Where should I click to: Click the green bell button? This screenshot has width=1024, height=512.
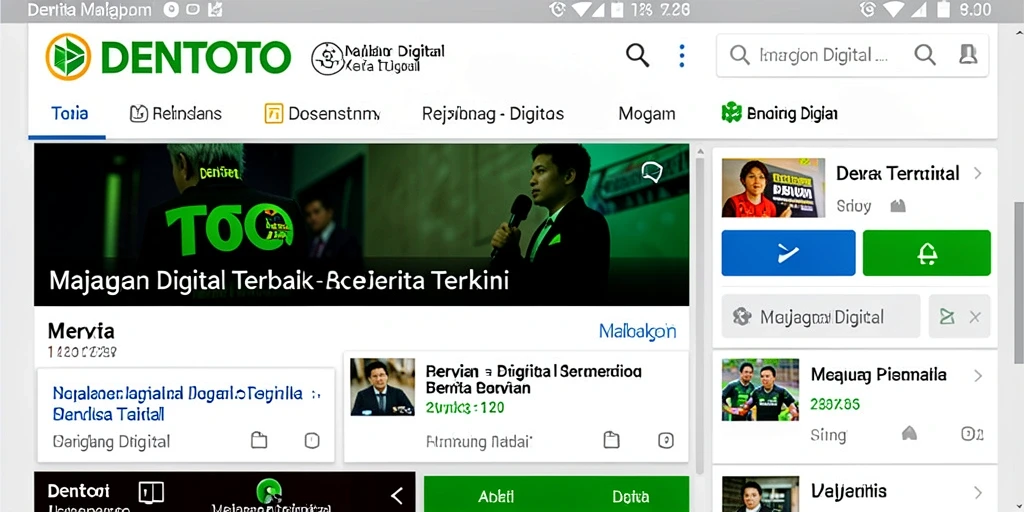tap(927, 253)
